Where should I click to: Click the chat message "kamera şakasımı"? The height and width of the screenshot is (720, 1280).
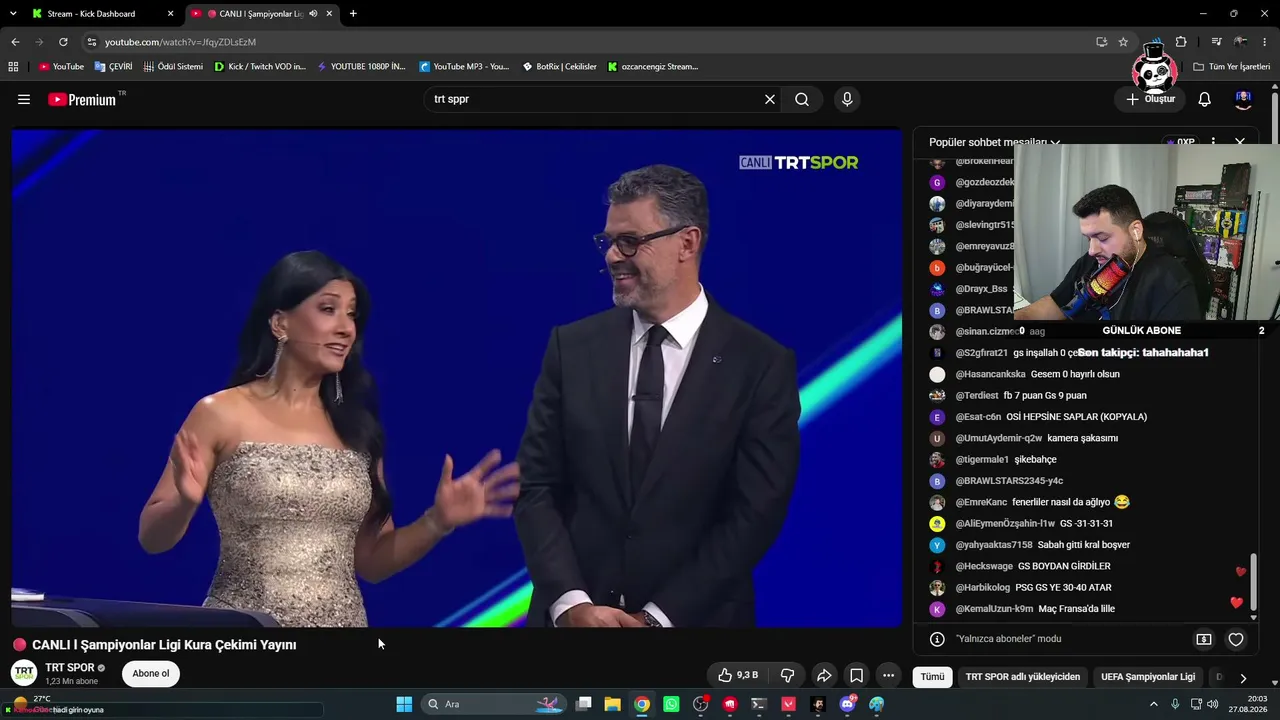(1083, 438)
